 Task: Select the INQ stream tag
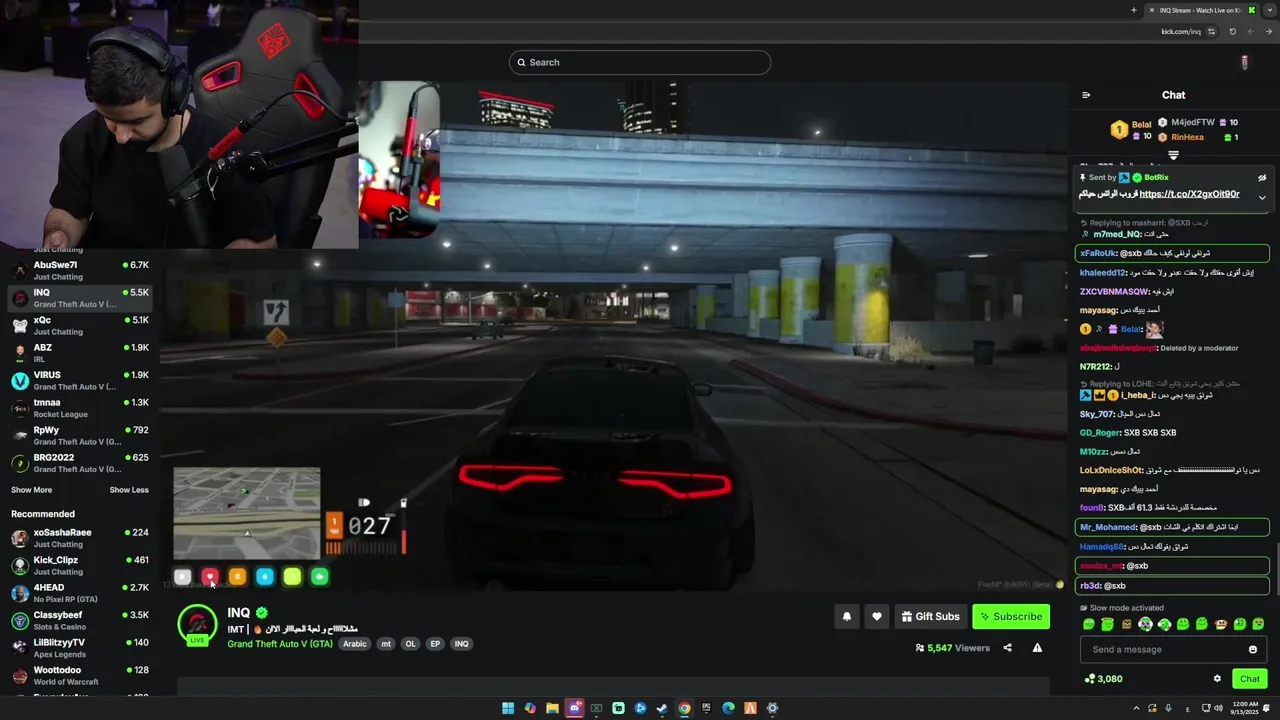point(461,644)
